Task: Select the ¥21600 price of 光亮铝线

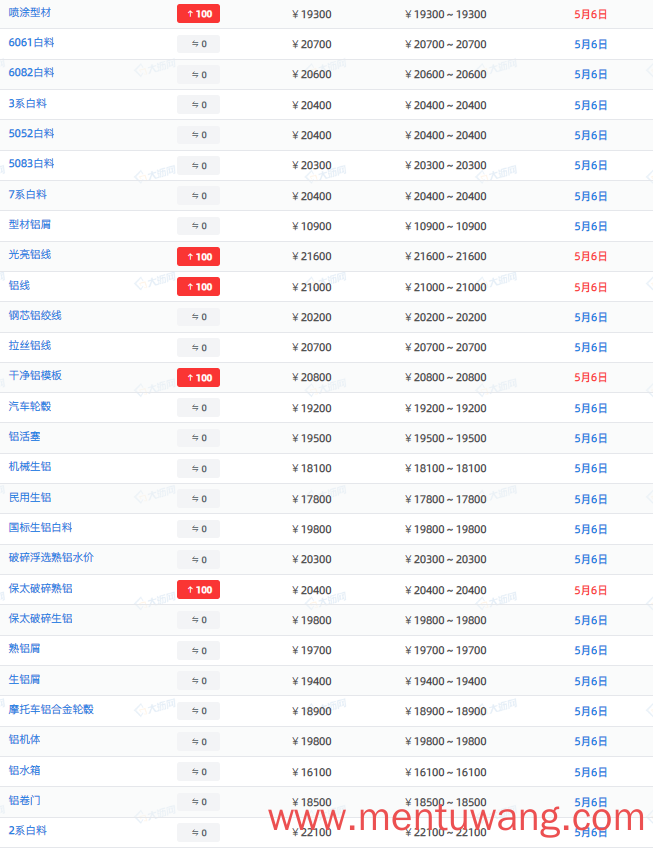Action: 312,256
